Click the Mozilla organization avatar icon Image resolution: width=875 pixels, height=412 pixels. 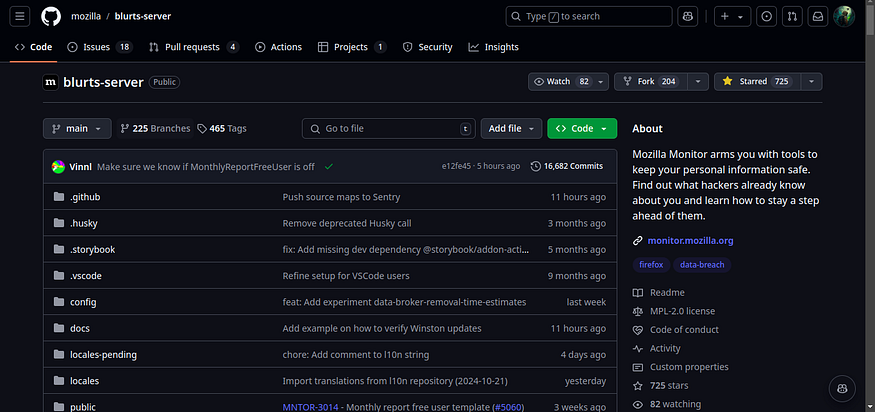(51, 82)
